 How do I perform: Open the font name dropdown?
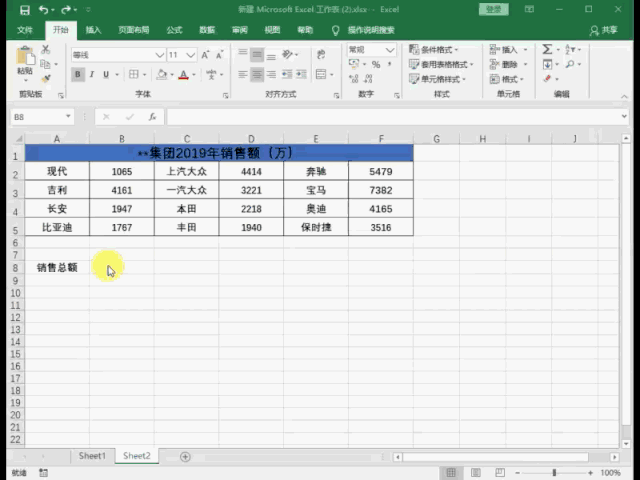160,55
